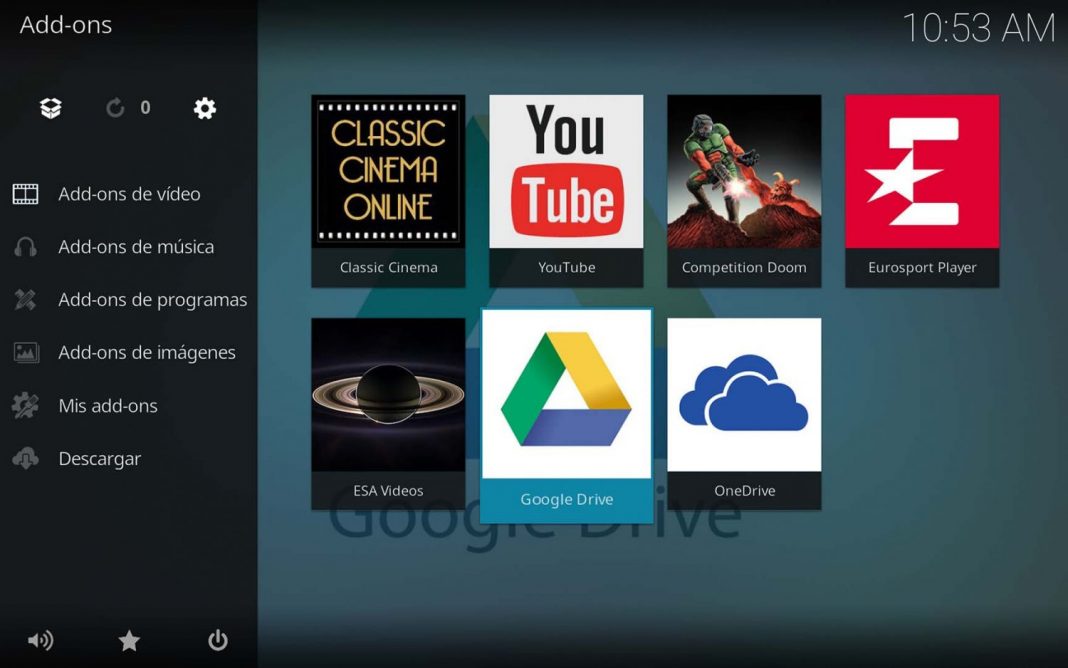Viewport: 1068px width, 668px height.
Task: Open the volume speaker icon
Action: click(x=40, y=641)
